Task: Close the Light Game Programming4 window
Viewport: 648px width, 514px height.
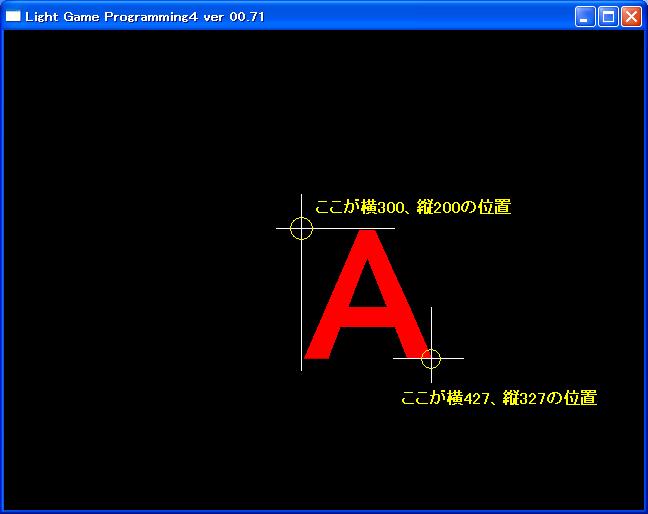Action: (x=631, y=17)
